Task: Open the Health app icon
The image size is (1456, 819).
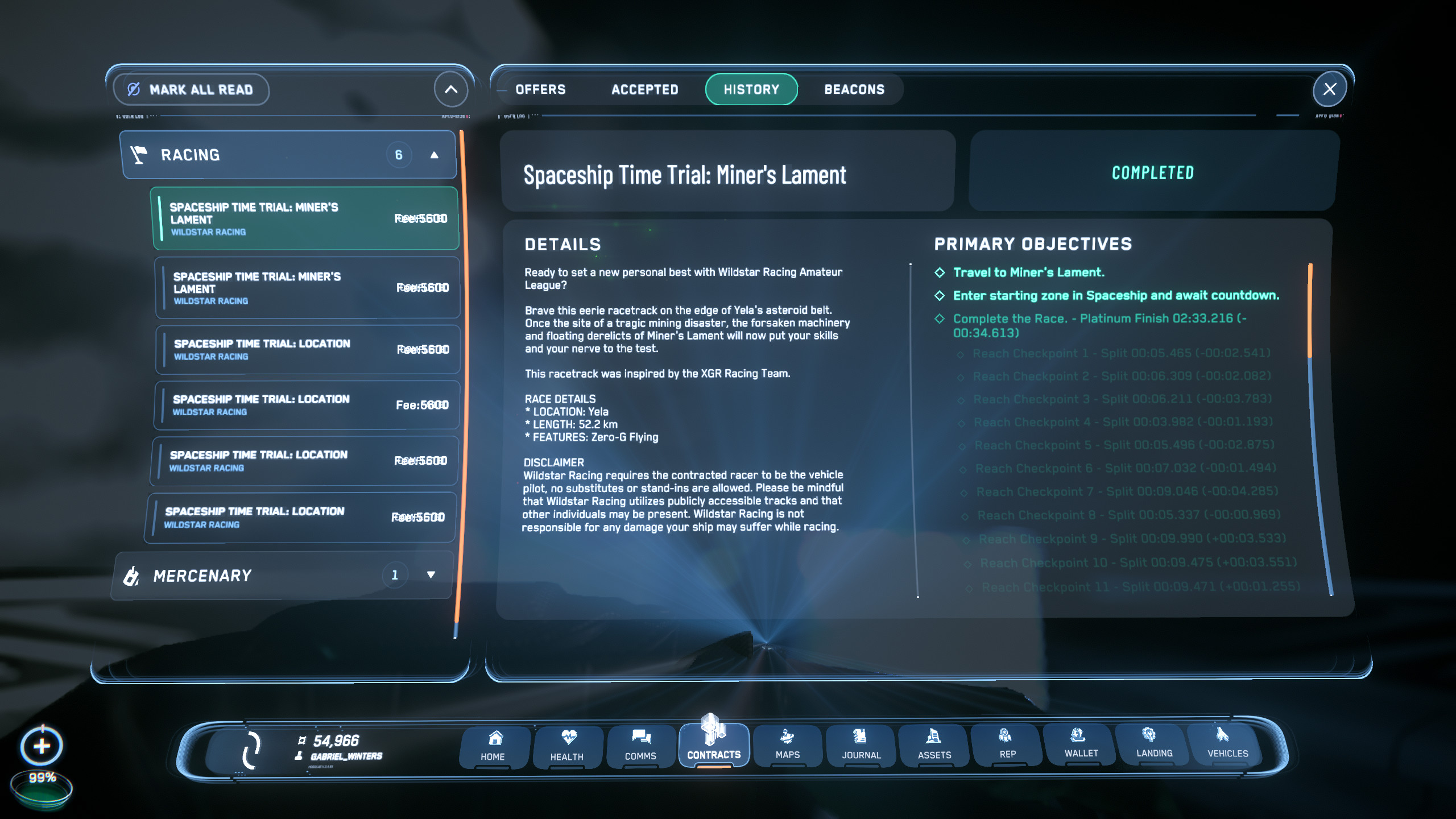Action: tap(566, 746)
